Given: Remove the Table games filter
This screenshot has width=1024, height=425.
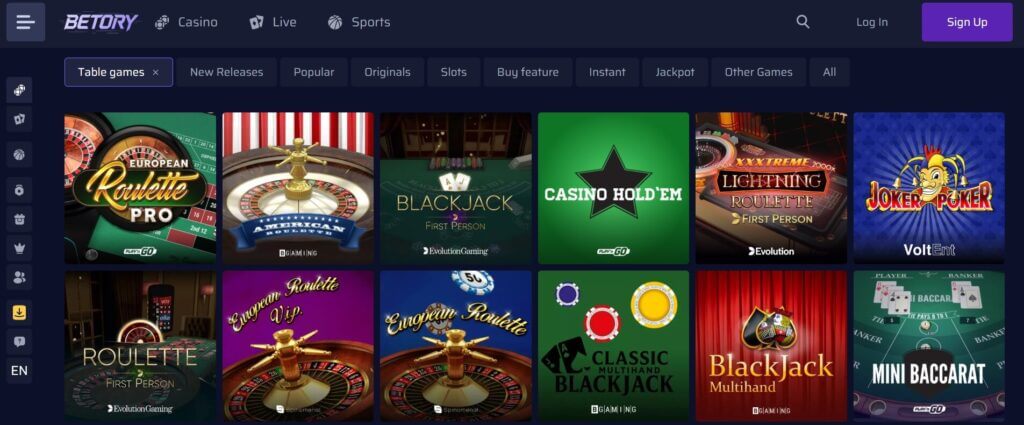Looking at the screenshot, I should pyautogui.click(x=155, y=72).
